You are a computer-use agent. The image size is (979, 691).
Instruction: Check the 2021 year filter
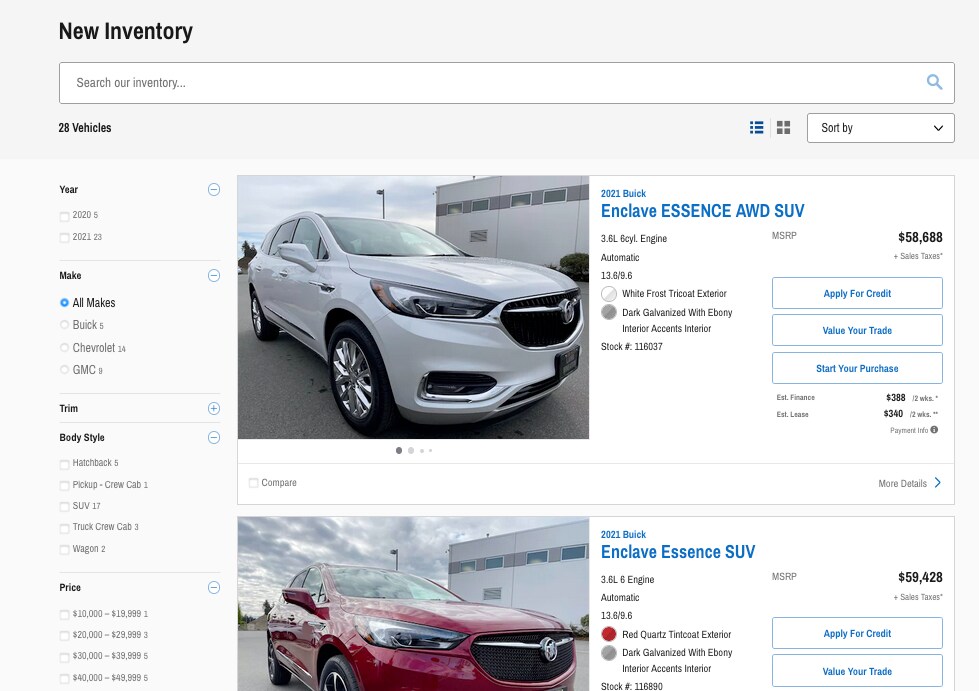click(64, 238)
